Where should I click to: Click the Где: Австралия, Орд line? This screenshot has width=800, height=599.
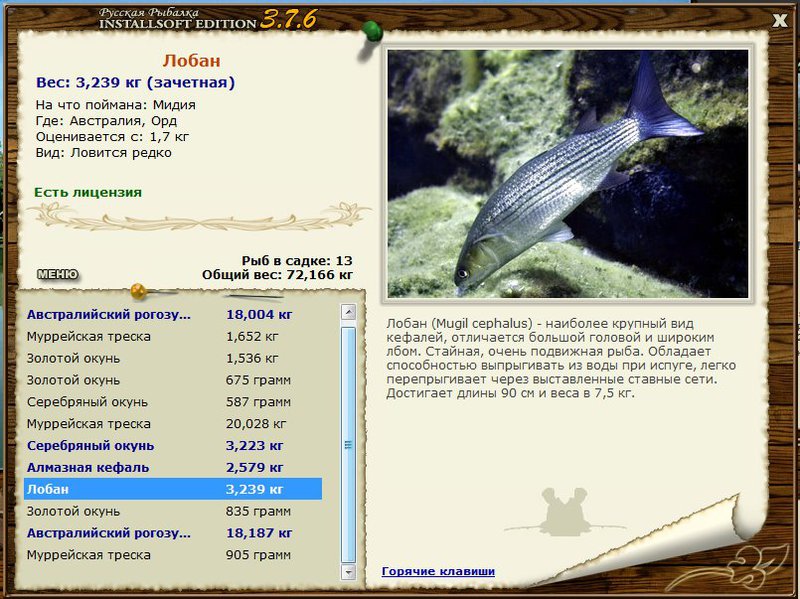click(x=106, y=121)
